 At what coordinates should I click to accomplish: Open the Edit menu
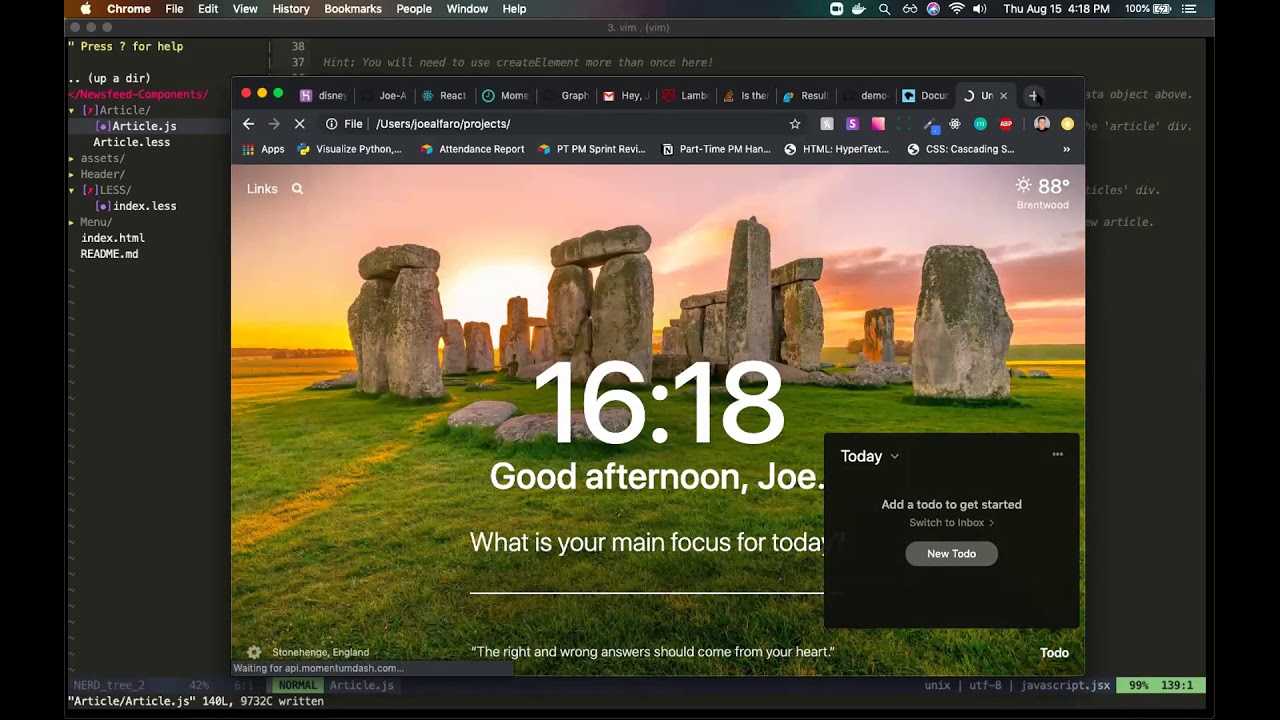pyautogui.click(x=208, y=9)
